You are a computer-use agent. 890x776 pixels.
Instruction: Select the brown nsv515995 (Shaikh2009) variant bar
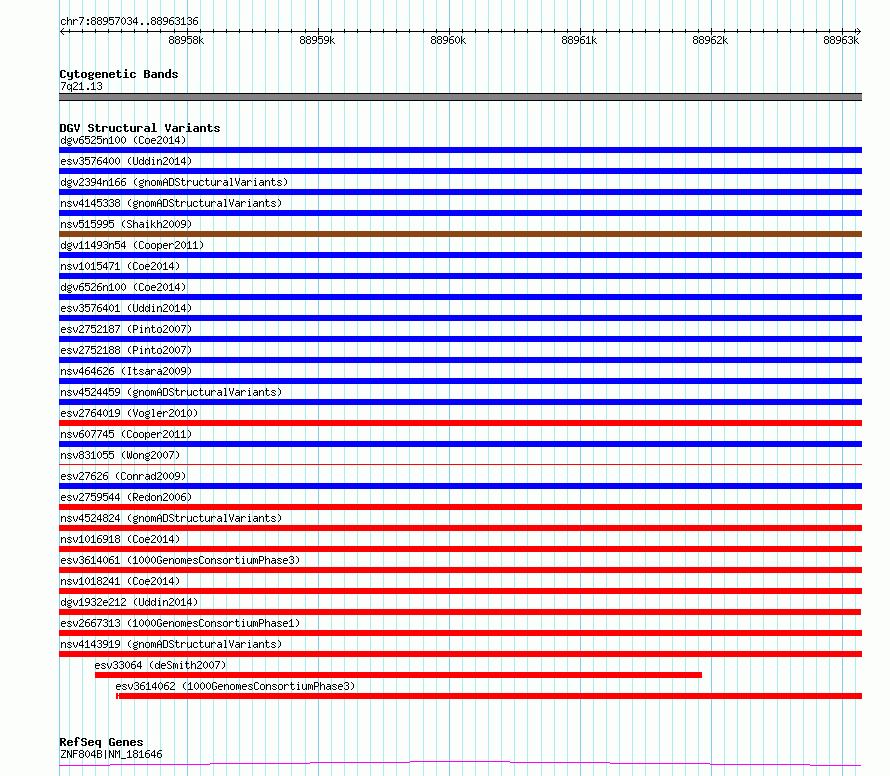click(x=460, y=234)
